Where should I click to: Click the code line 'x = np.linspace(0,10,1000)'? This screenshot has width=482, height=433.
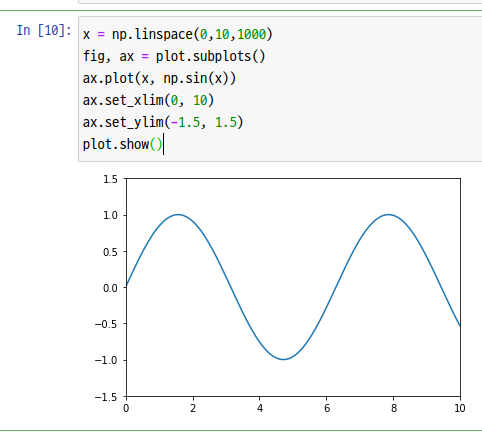[178, 34]
